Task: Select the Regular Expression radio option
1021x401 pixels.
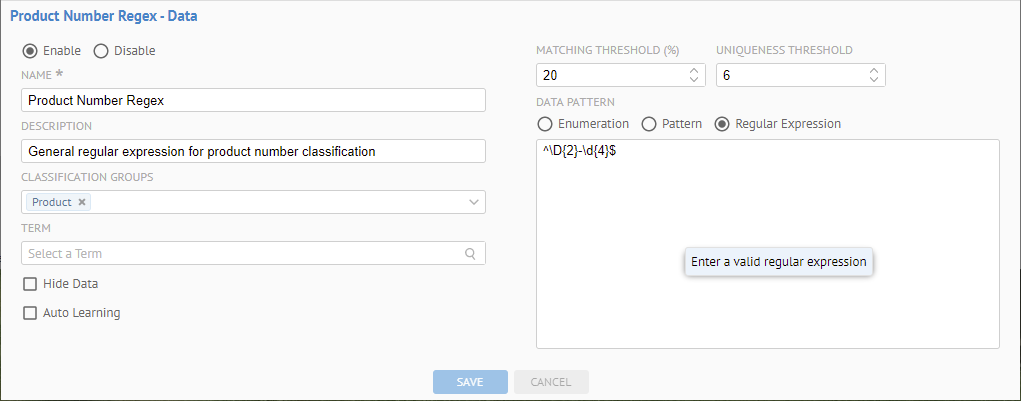Action: click(x=722, y=124)
